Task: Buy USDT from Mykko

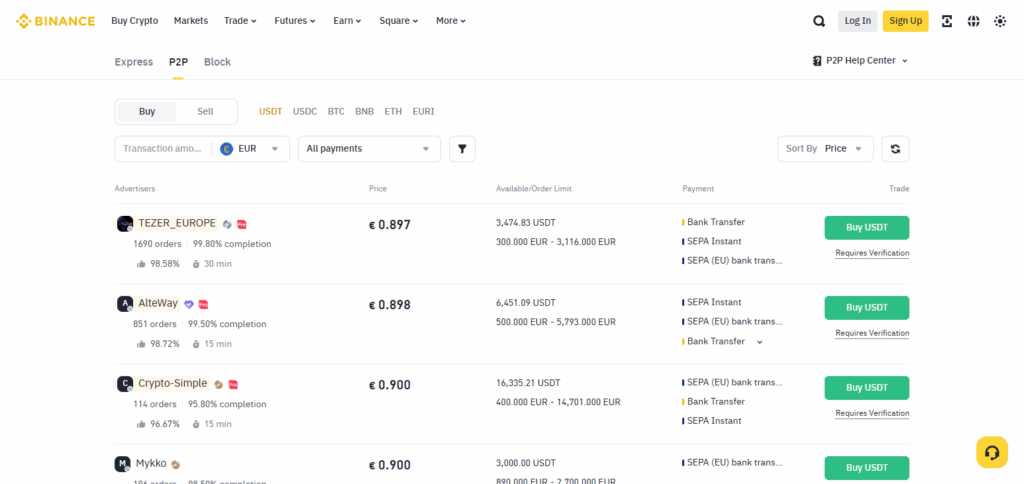Action: pyautogui.click(x=867, y=468)
